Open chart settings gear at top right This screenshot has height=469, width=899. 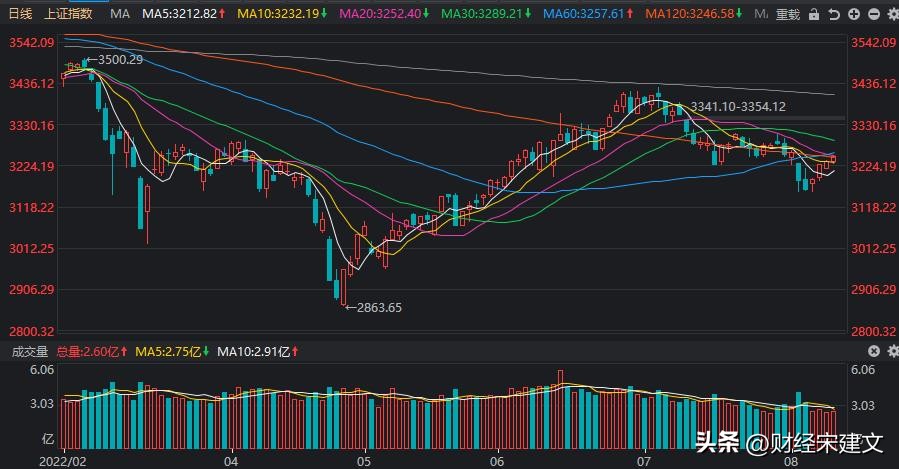[893, 14]
